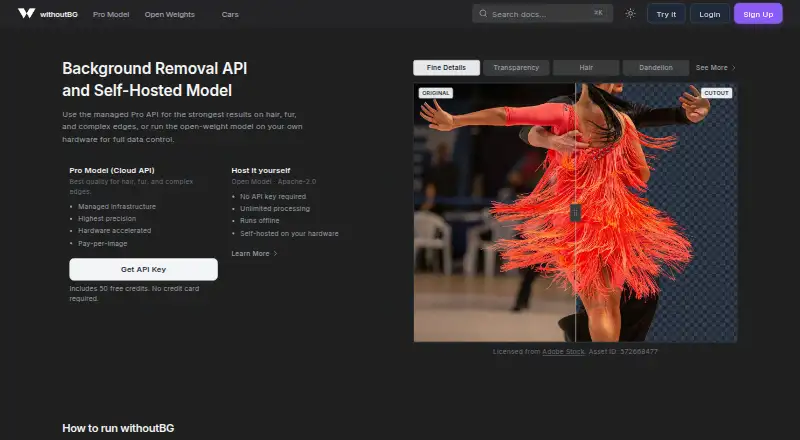Toggle the light/dark theme sun icon
The height and width of the screenshot is (440, 800).
(x=631, y=14)
